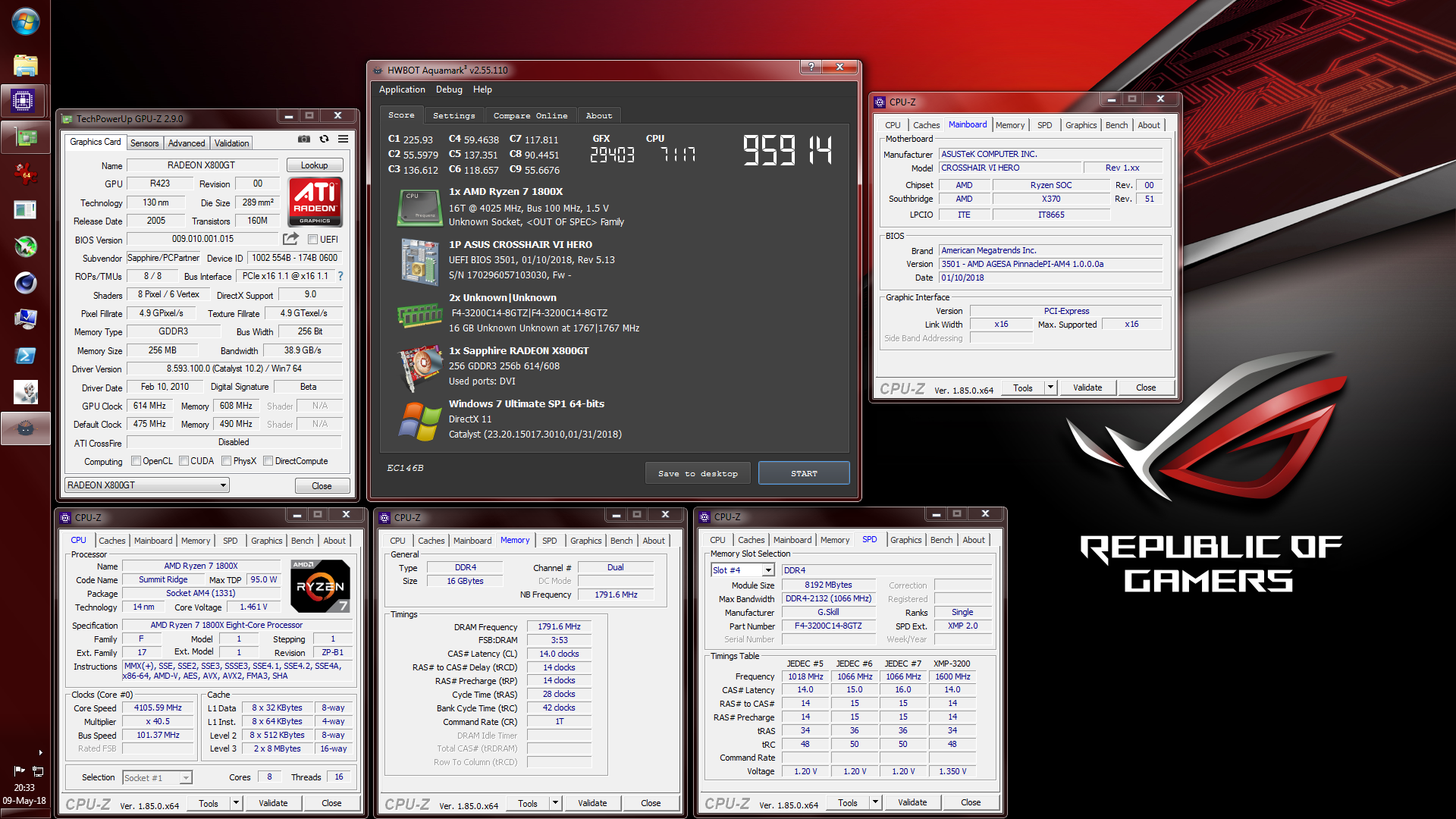Viewport: 1456px width, 819px height.
Task: Expand Tools arrow in CPU-Z CPU window
Action: coord(236,803)
